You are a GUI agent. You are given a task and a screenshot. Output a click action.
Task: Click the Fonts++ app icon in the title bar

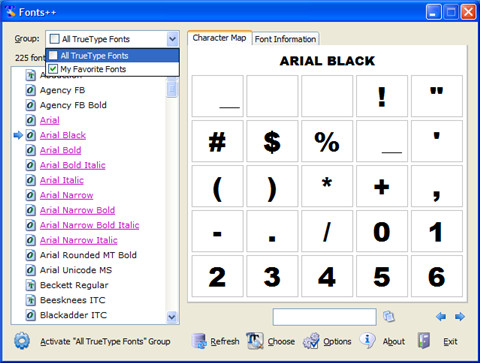(10, 12)
